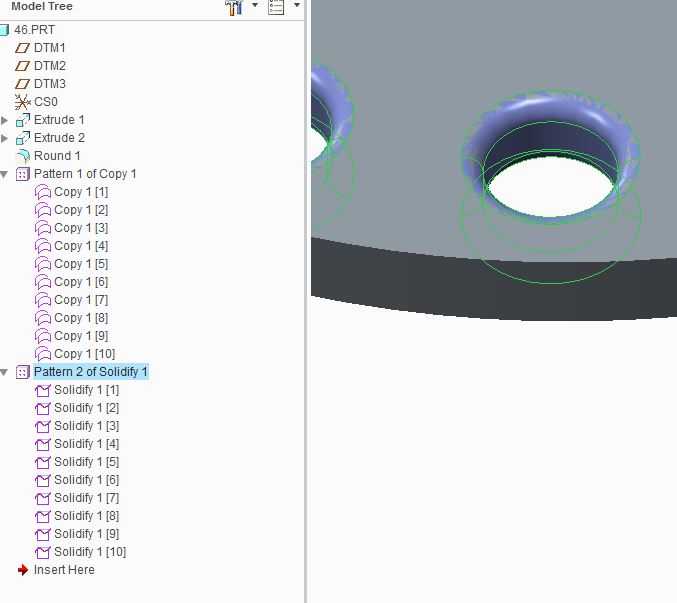Image resolution: width=677 pixels, height=603 pixels.
Task: Click the Copy 1 [6] surface icon
Action: 43,282
